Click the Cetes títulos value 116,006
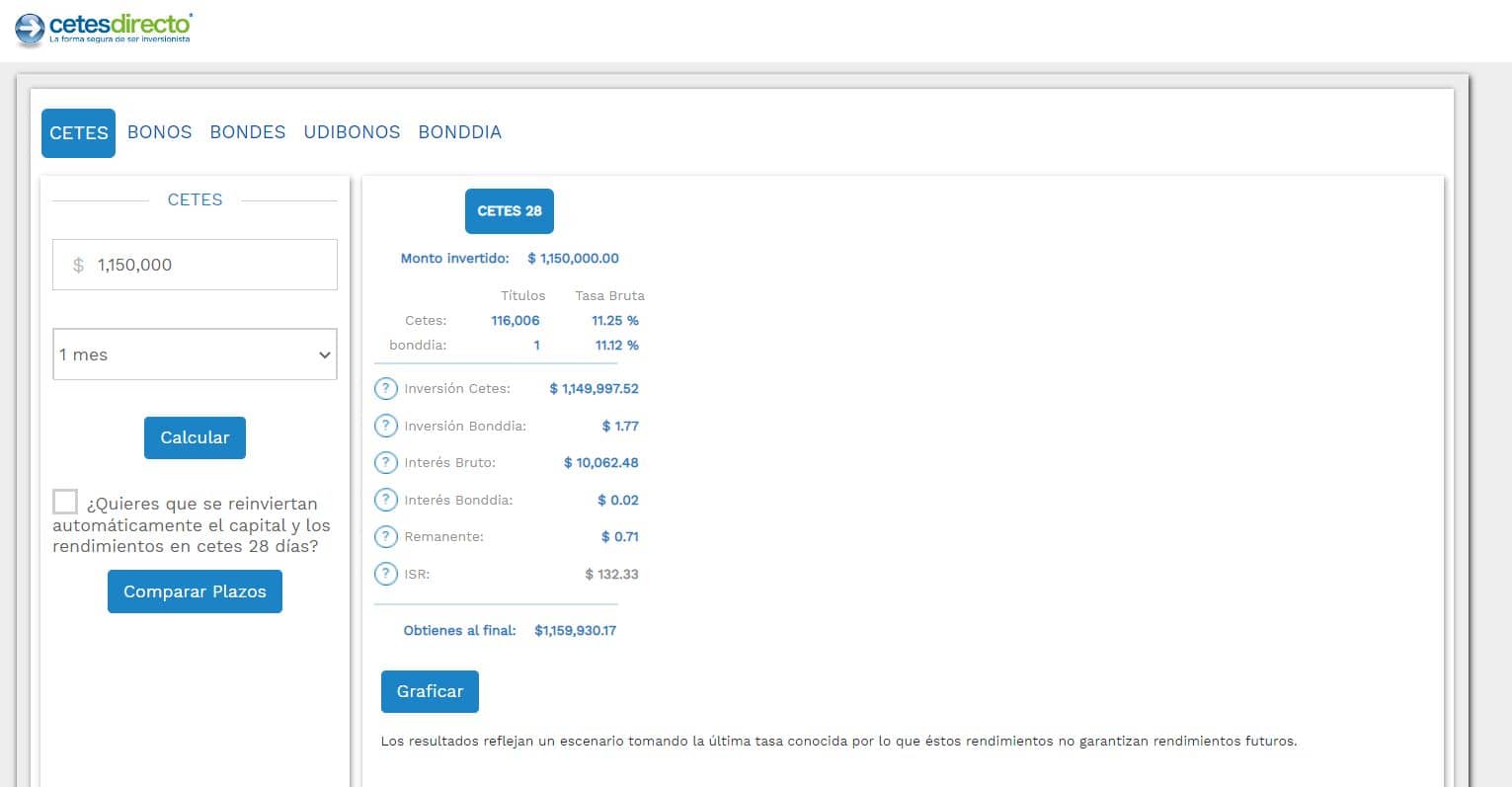 (516, 321)
